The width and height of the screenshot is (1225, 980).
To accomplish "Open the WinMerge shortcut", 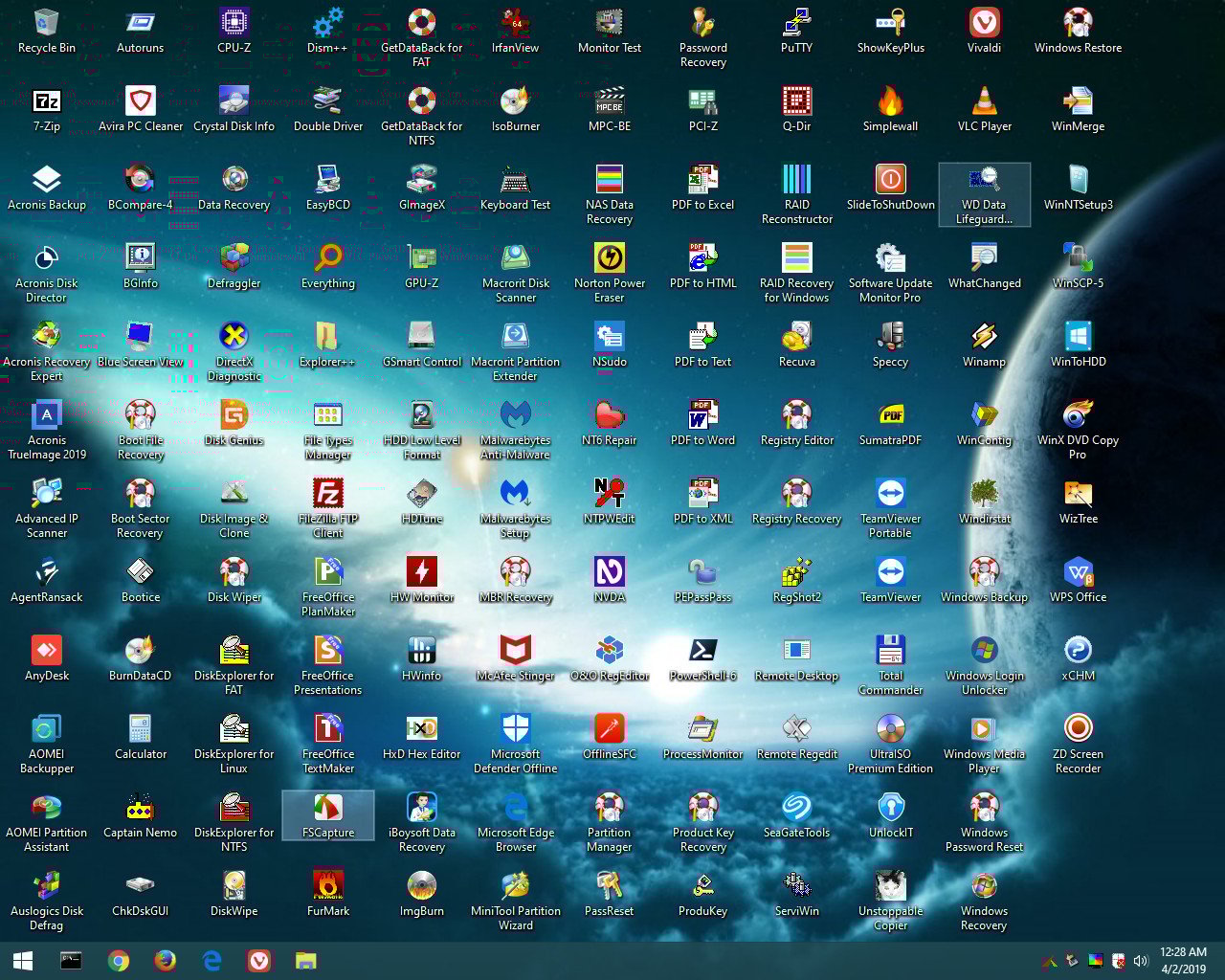I will pos(1078,108).
